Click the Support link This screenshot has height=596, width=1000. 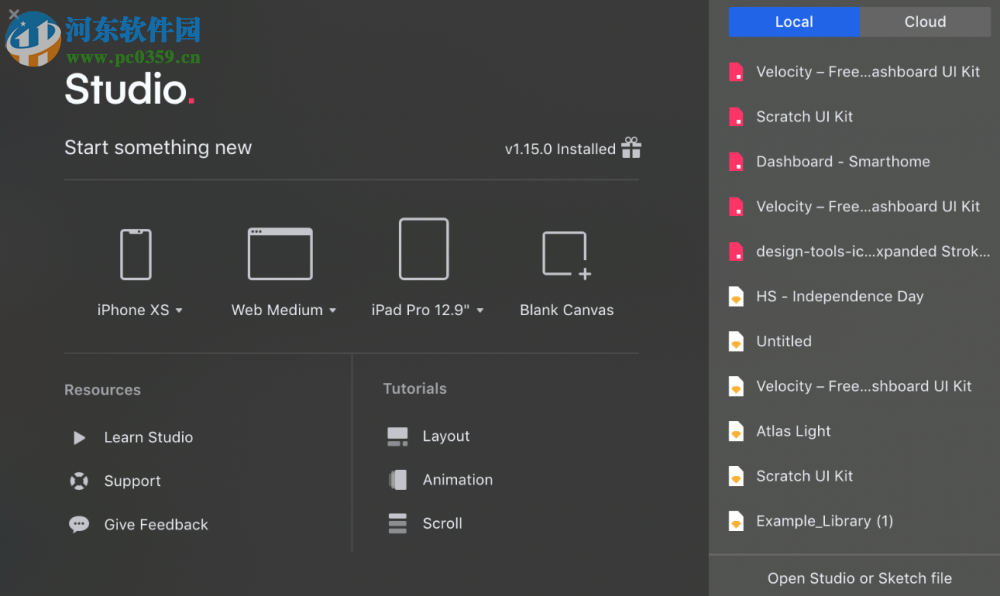(132, 481)
